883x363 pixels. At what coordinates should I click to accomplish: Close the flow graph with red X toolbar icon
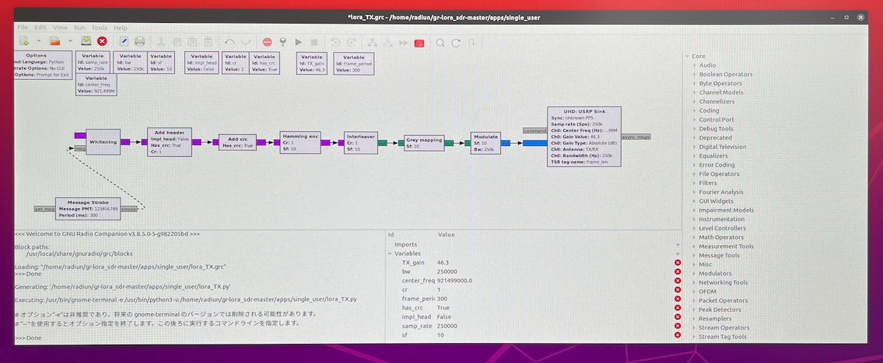click(102, 41)
